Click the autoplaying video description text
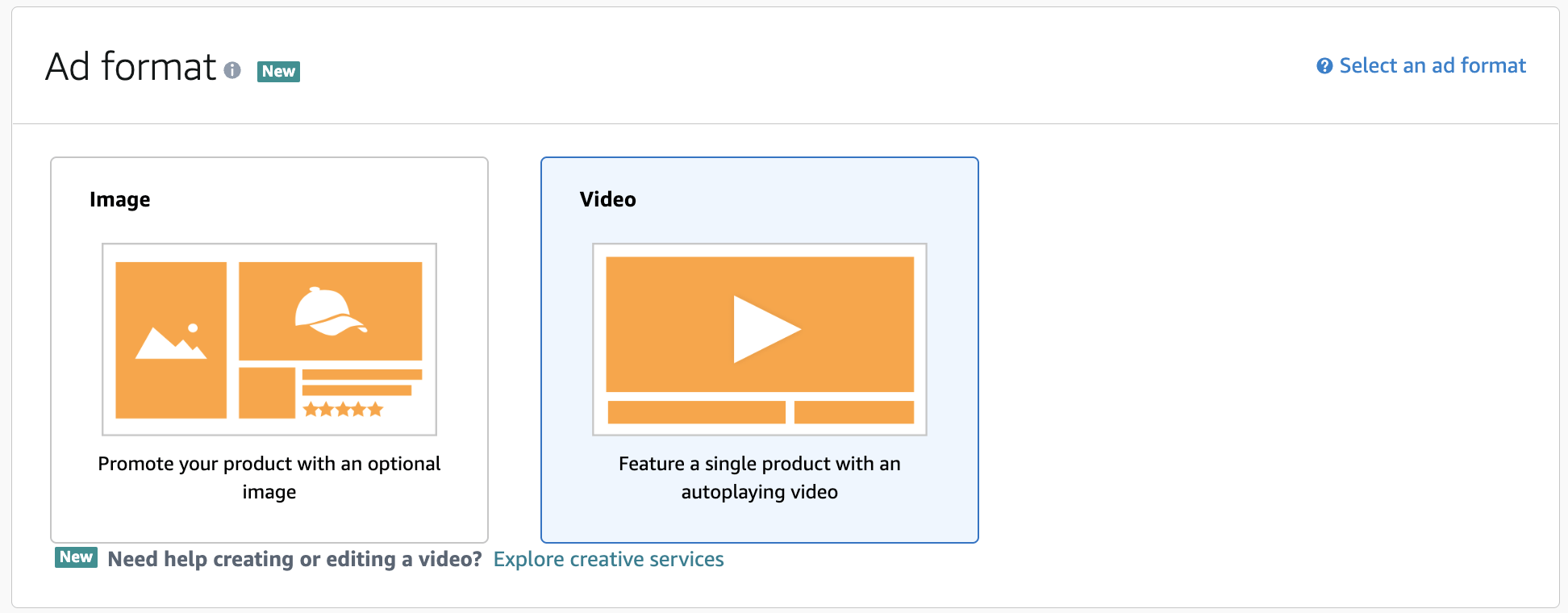This screenshot has height=613, width=1568. pos(759,477)
